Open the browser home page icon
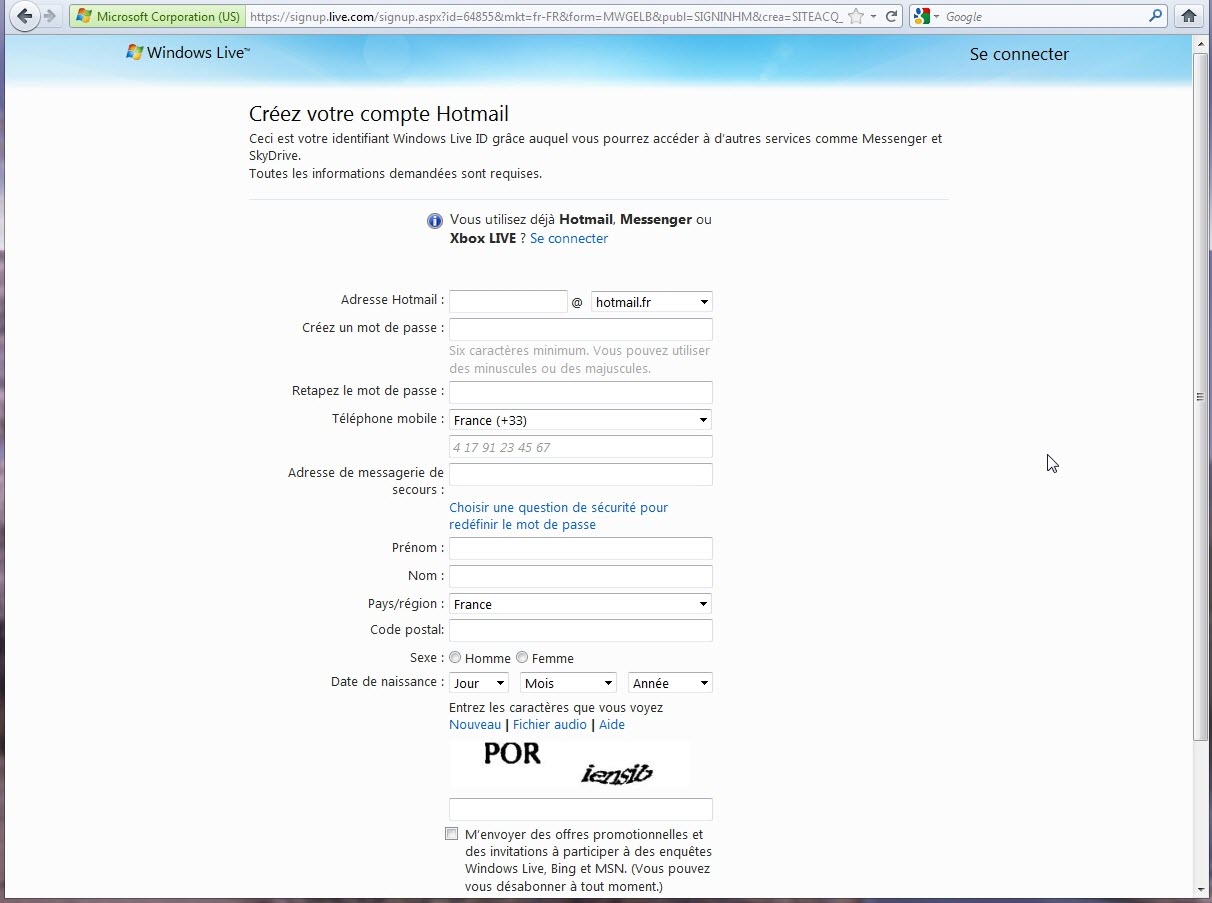 click(1189, 16)
